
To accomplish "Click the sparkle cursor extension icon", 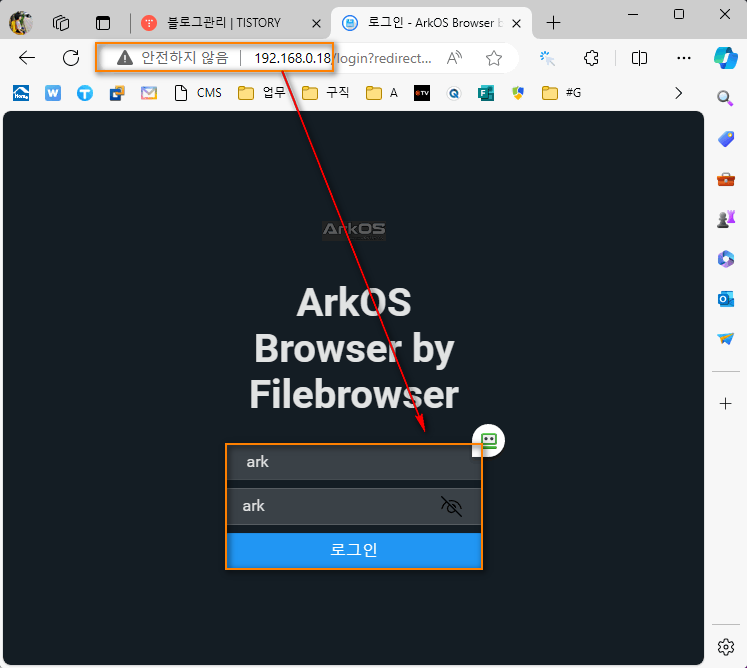I will point(547,58).
